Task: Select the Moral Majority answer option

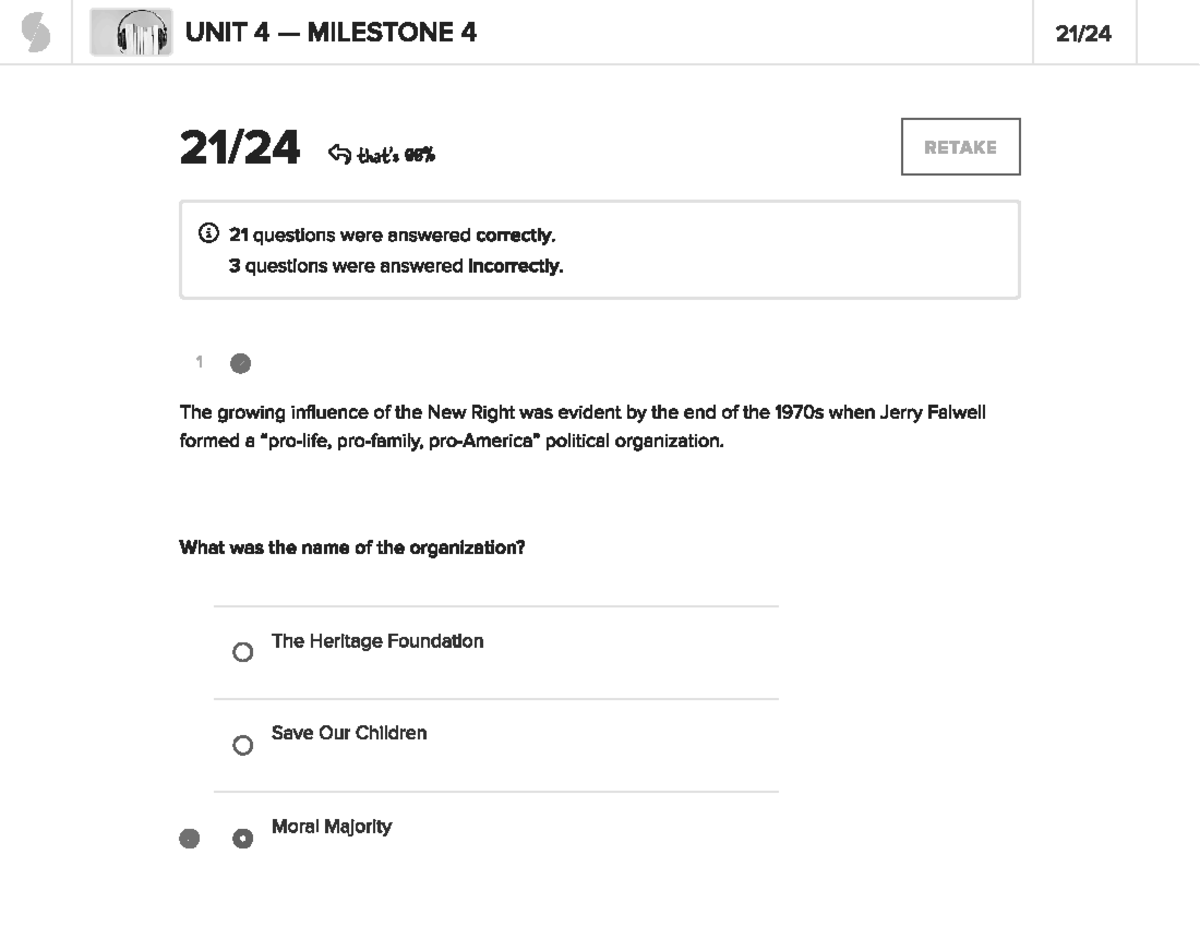Action: tap(243, 837)
